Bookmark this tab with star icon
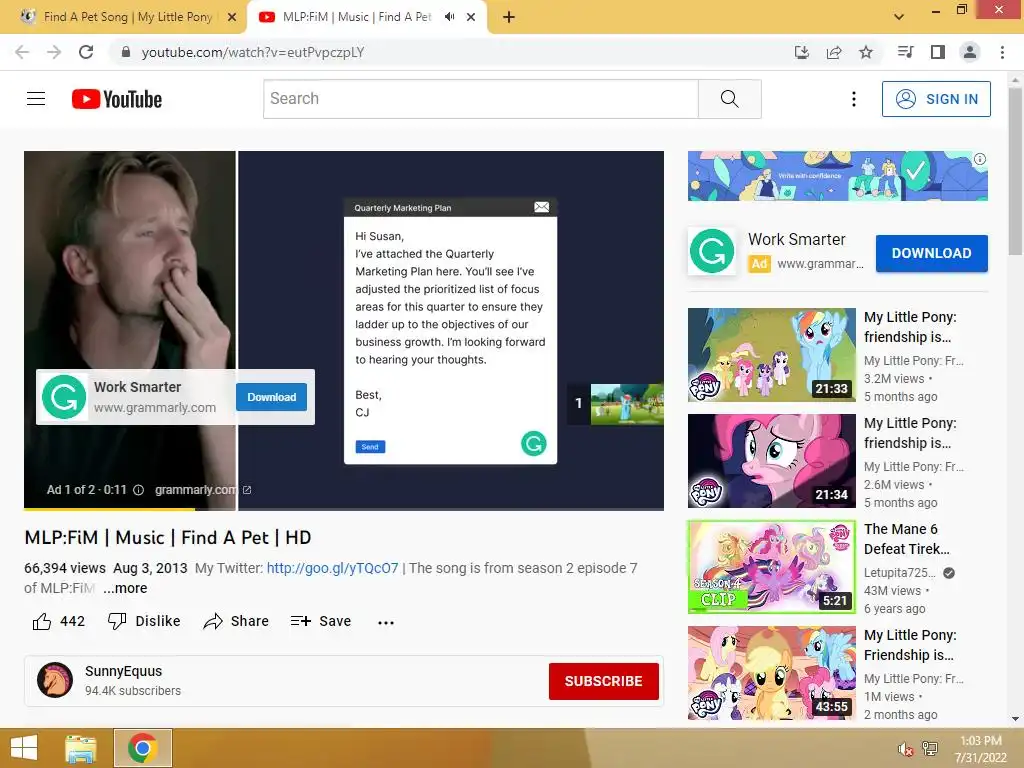 coord(866,52)
